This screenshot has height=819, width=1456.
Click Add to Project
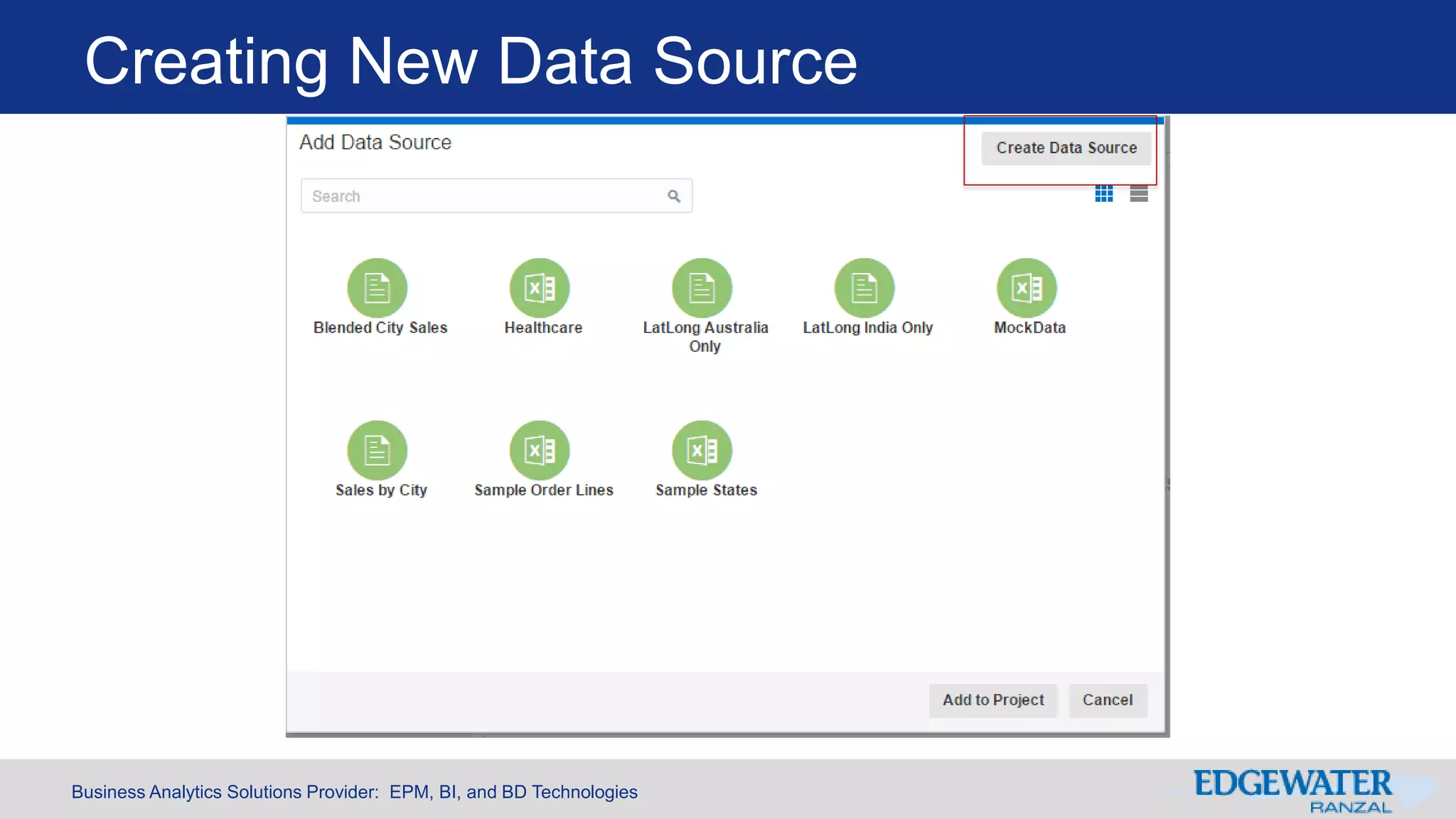coord(993,700)
